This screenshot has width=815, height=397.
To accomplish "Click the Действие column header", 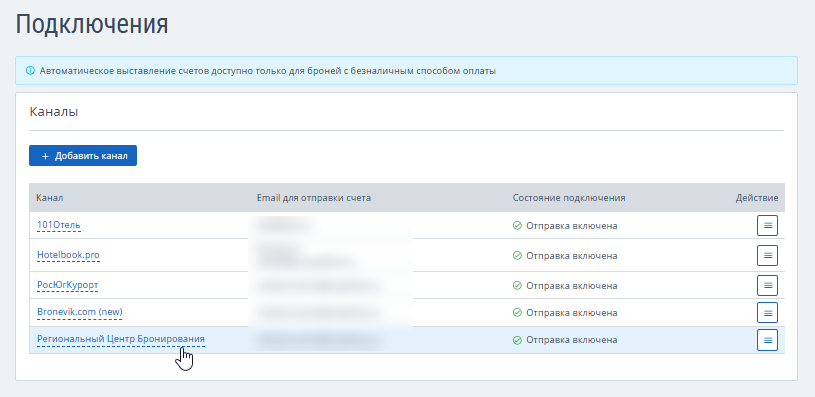I will (x=757, y=198).
